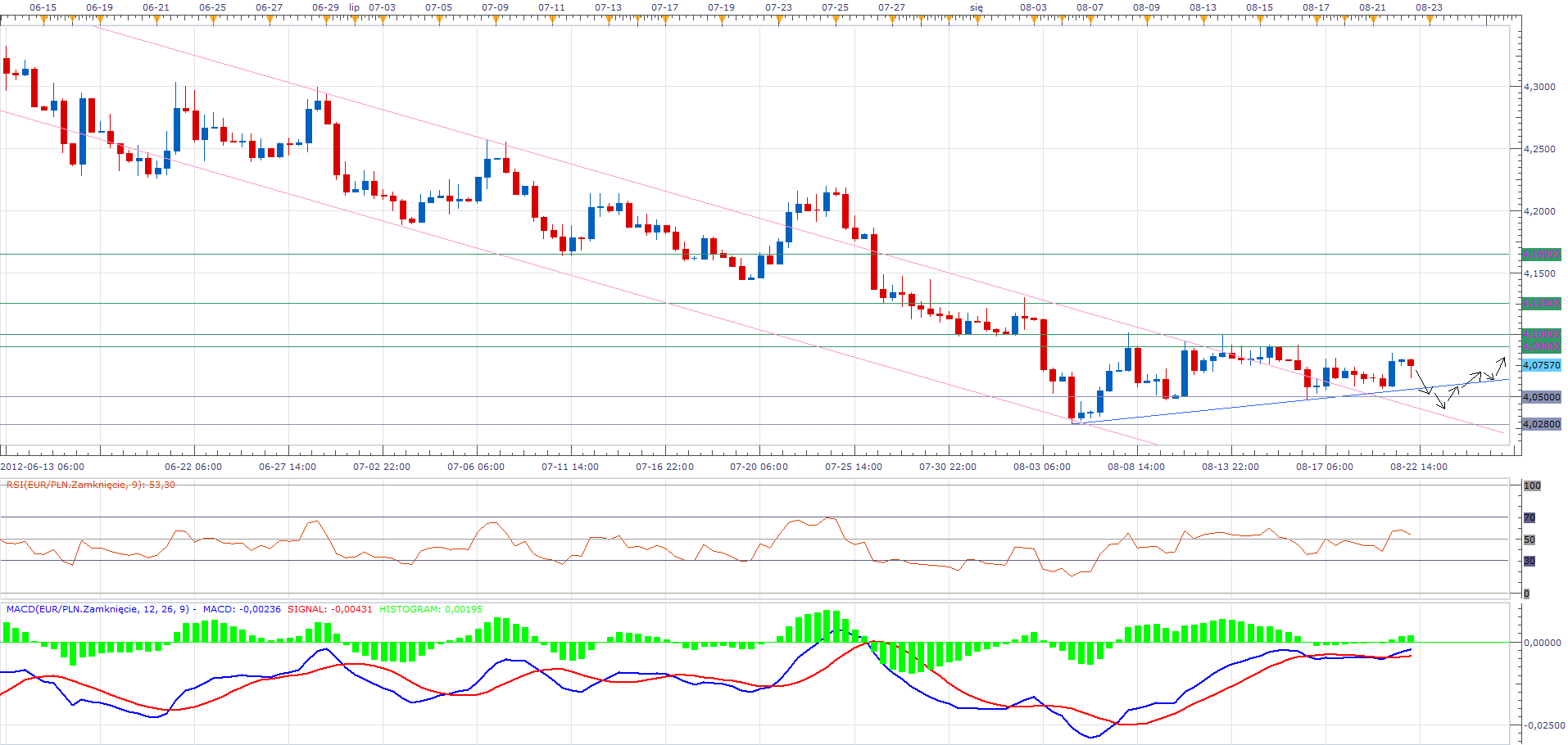The width and height of the screenshot is (1568, 745).
Task: Click the orange marker under date 08-09
Action: (1147, 19)
